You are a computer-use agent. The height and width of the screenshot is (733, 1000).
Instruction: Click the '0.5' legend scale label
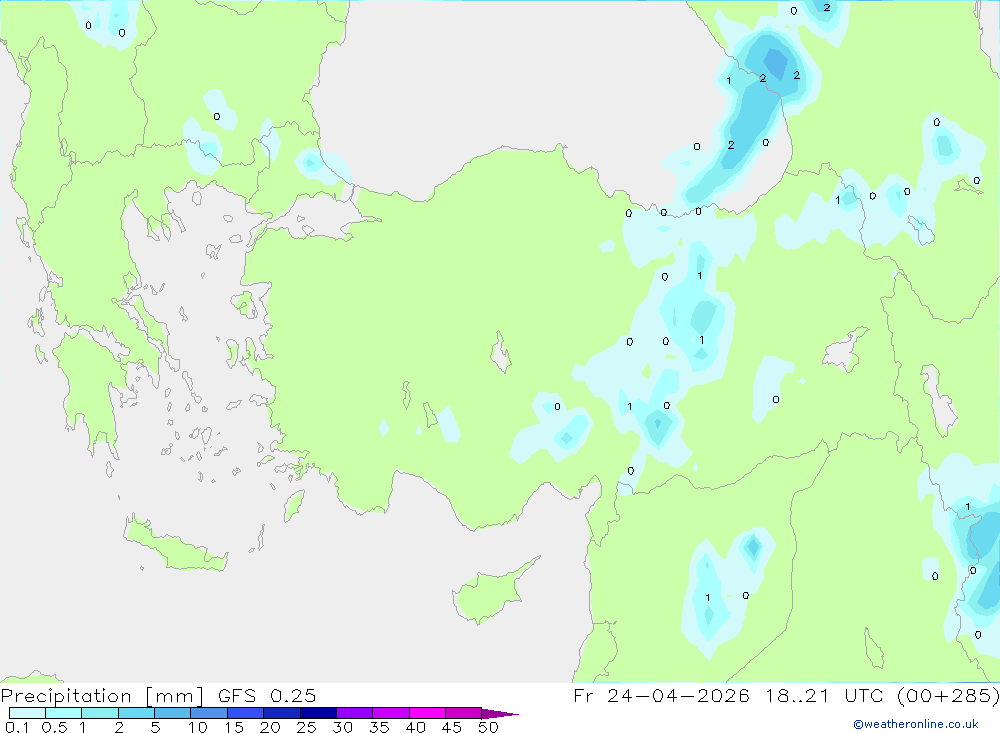54,727
